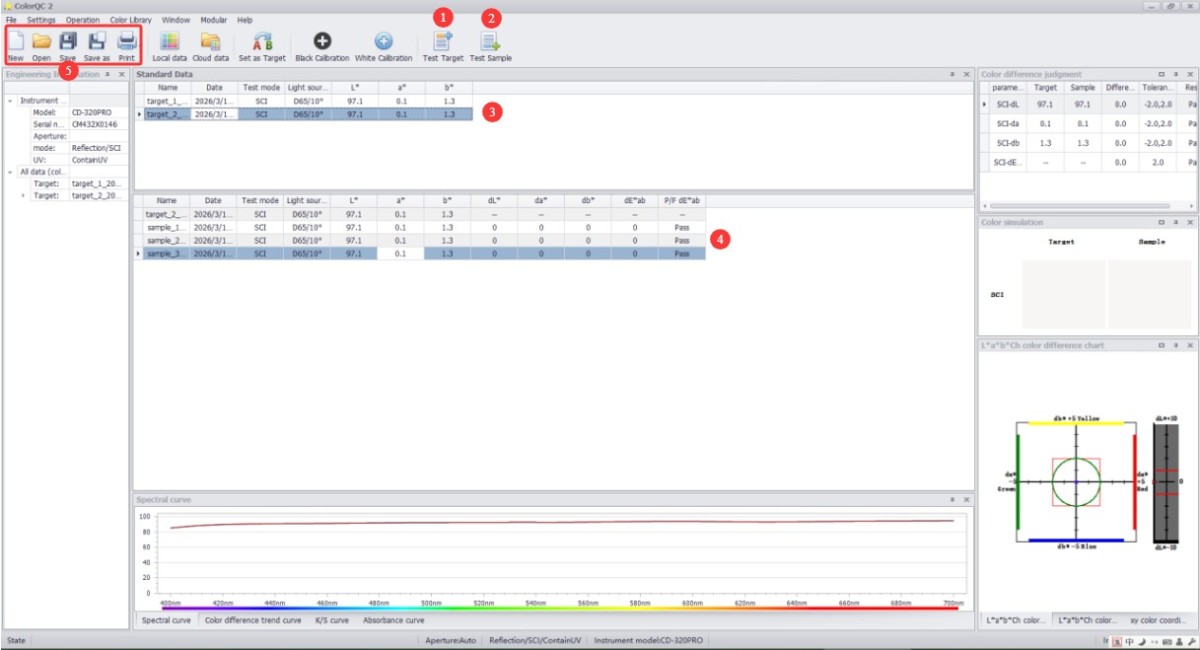
Task: Pin the Color simulation panel
Action: (1175, 222)
